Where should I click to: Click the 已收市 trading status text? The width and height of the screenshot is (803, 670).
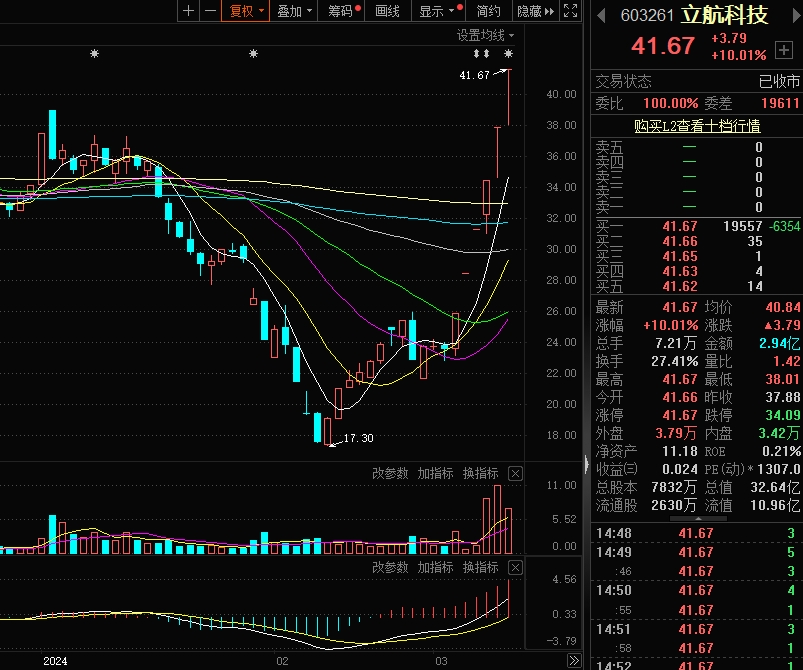point(779,81)
